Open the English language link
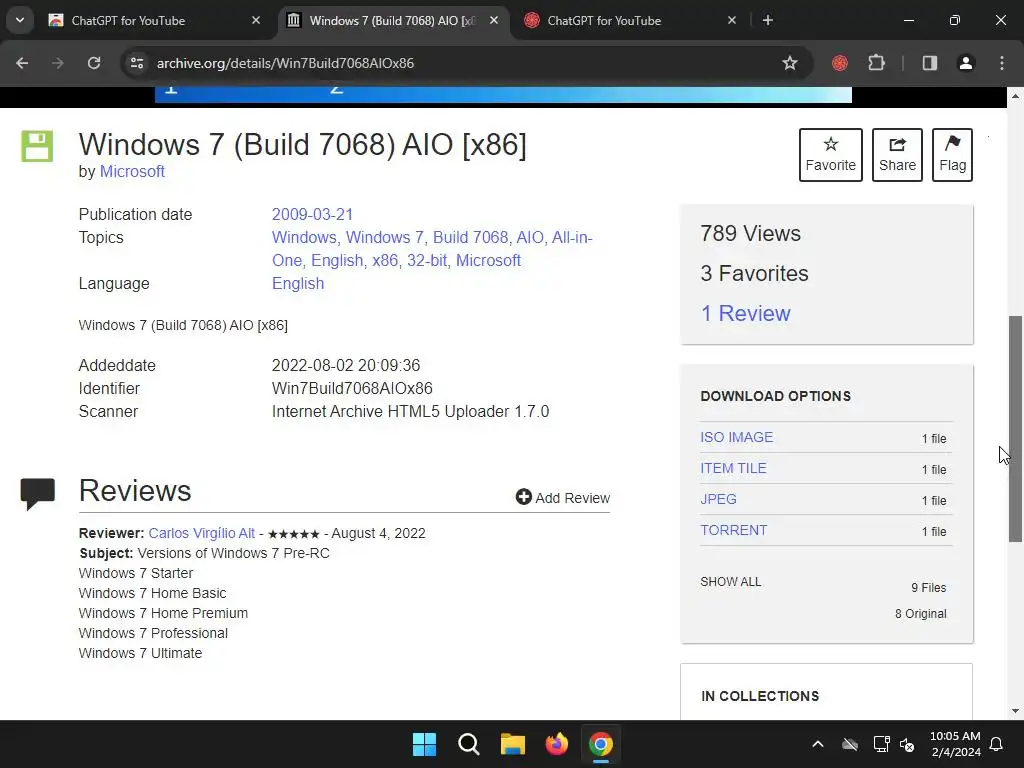The width and height of the screenshot is (1024, 768). (x=298, y=283)
